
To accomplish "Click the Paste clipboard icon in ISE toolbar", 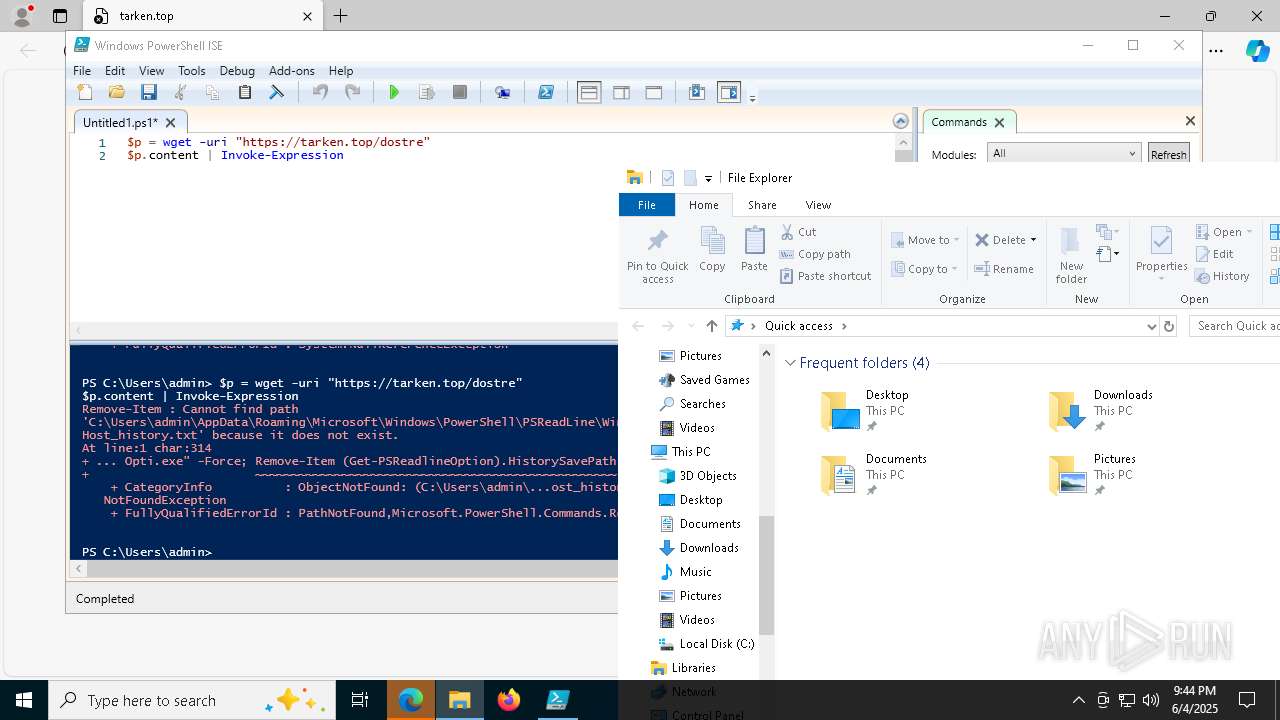I will 245,92.
